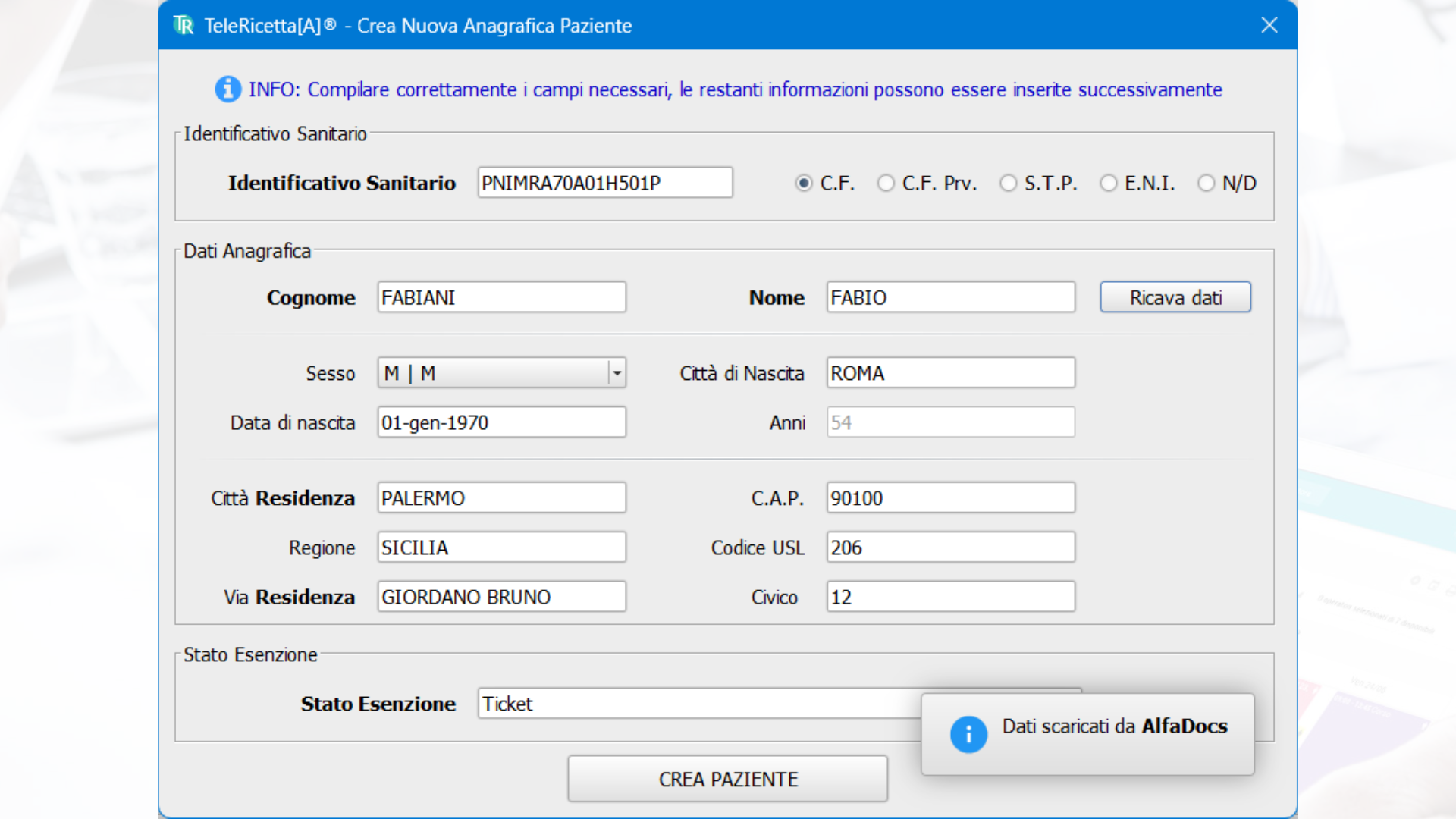Click the Città di Nascita field
1456x819 pixels.
951,373
